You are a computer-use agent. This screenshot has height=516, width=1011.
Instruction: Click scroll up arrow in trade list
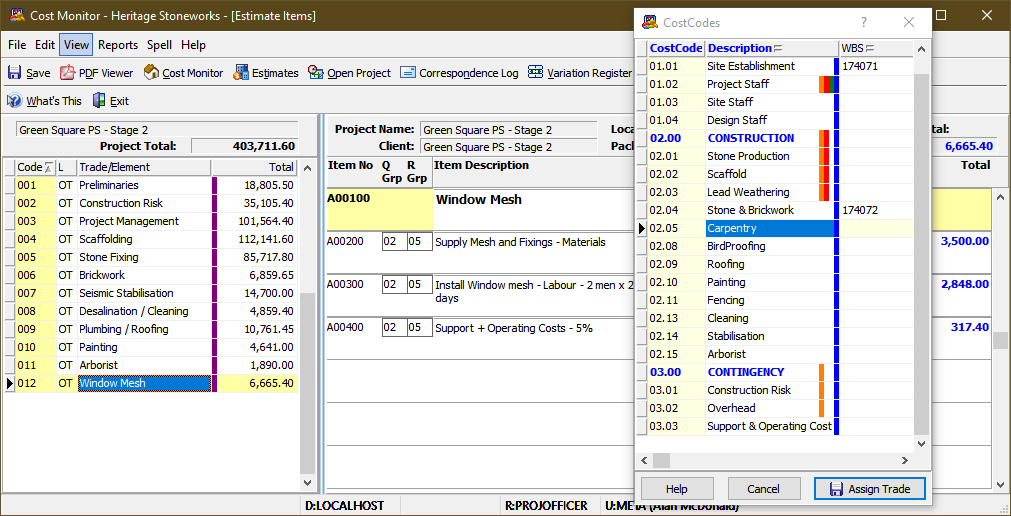[x=307, y=168]
